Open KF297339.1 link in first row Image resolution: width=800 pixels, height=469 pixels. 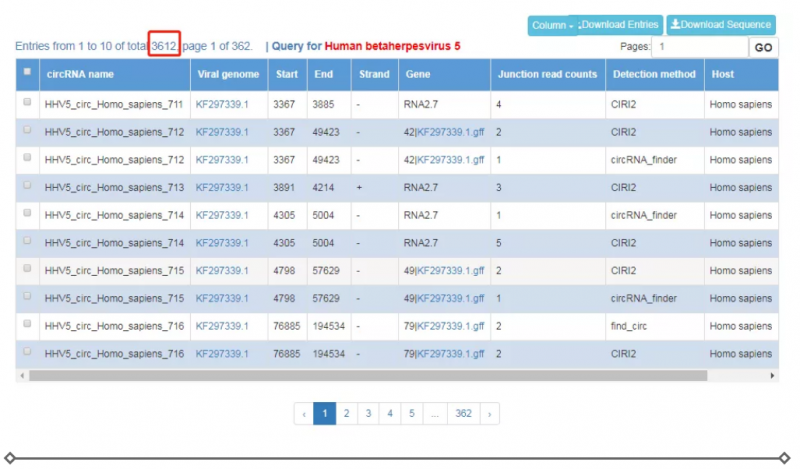click(222, 104)
